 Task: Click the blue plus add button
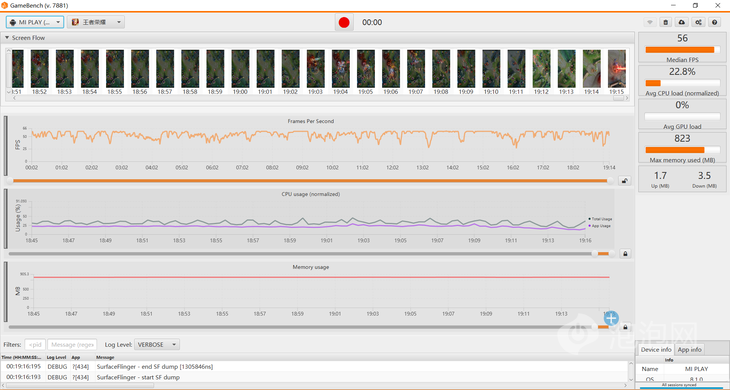(x=611, y=318)
